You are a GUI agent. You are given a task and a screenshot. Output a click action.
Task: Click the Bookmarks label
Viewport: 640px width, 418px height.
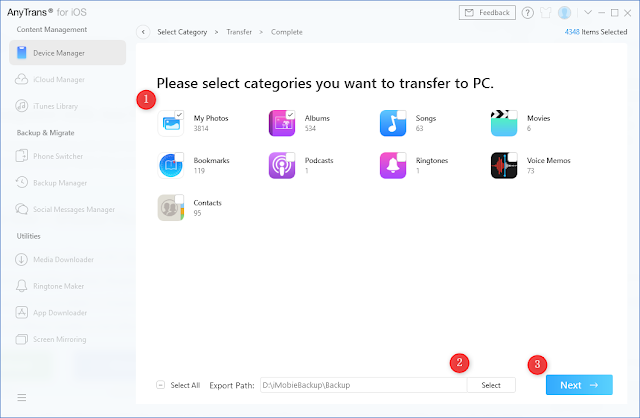tap(211, 160)
